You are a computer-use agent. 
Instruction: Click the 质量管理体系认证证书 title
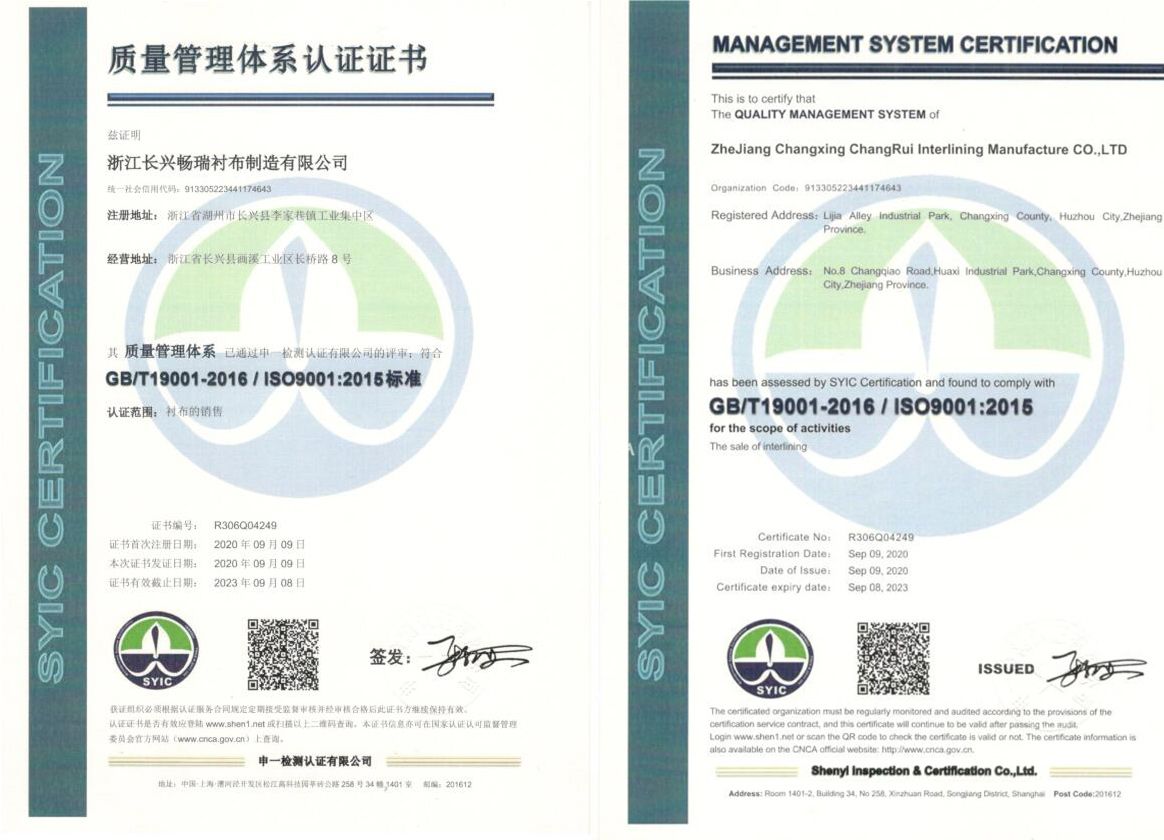click(x=267, y=60)
